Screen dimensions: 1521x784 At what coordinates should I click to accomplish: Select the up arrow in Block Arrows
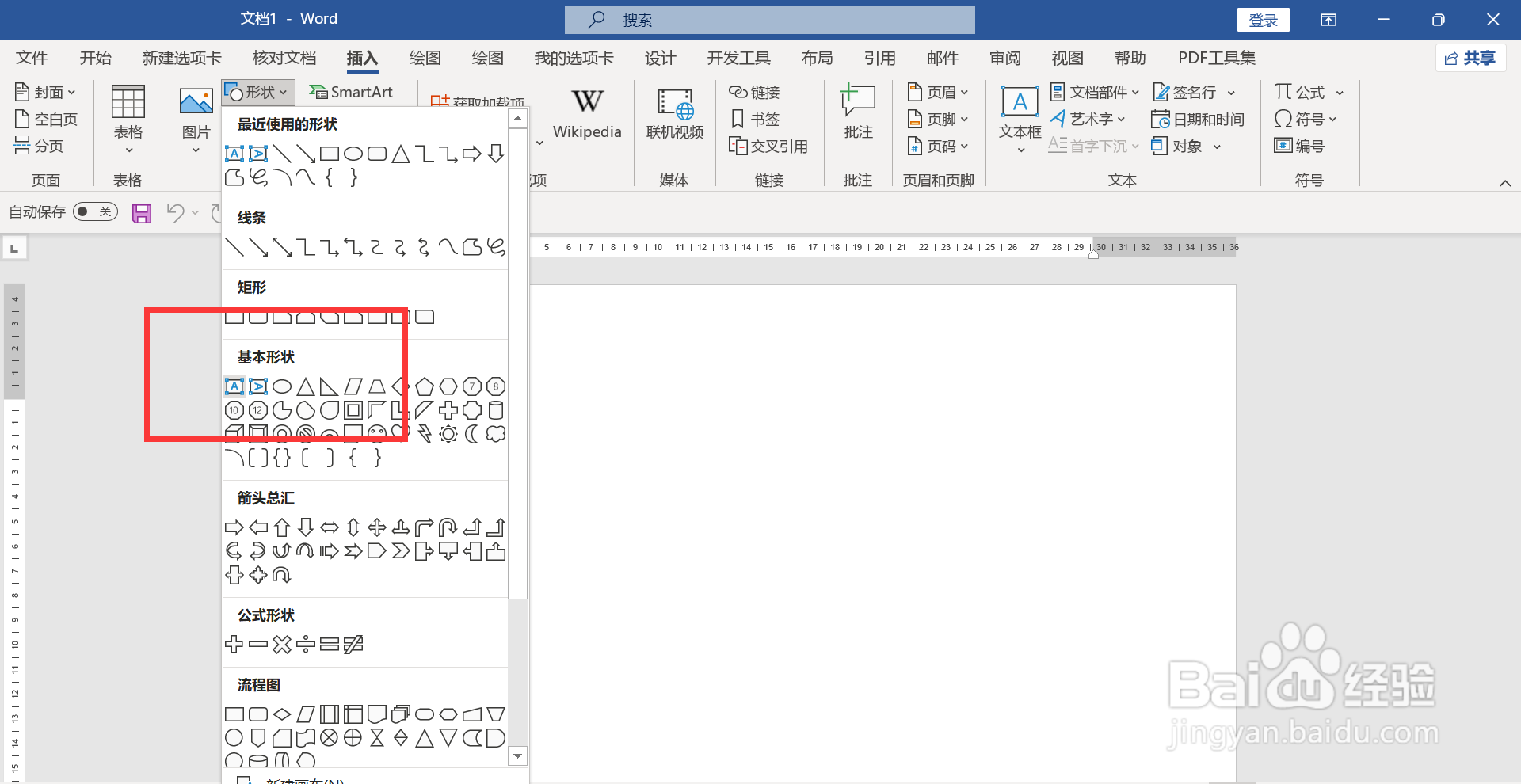282,527
